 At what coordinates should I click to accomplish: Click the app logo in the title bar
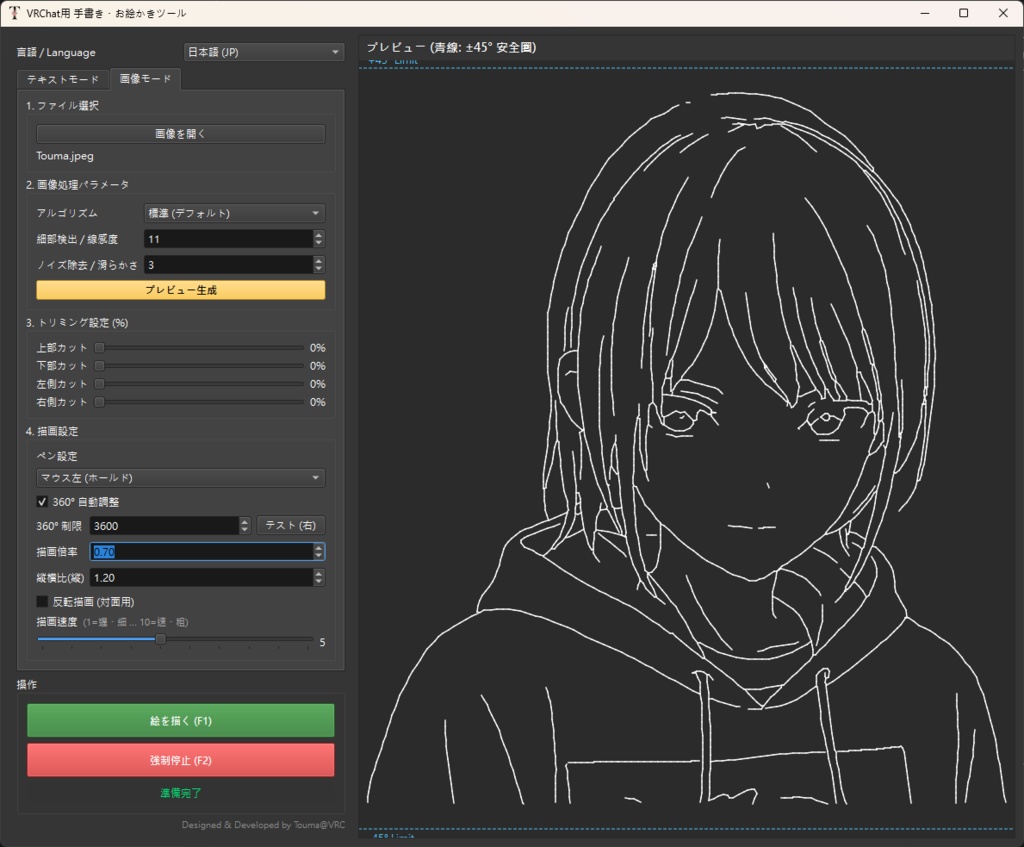point(17,13)
